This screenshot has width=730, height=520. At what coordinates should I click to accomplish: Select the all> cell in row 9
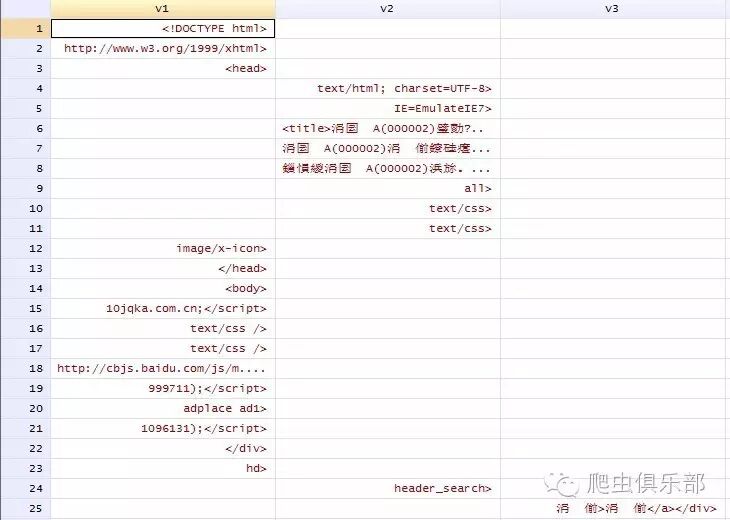[388, 189]
